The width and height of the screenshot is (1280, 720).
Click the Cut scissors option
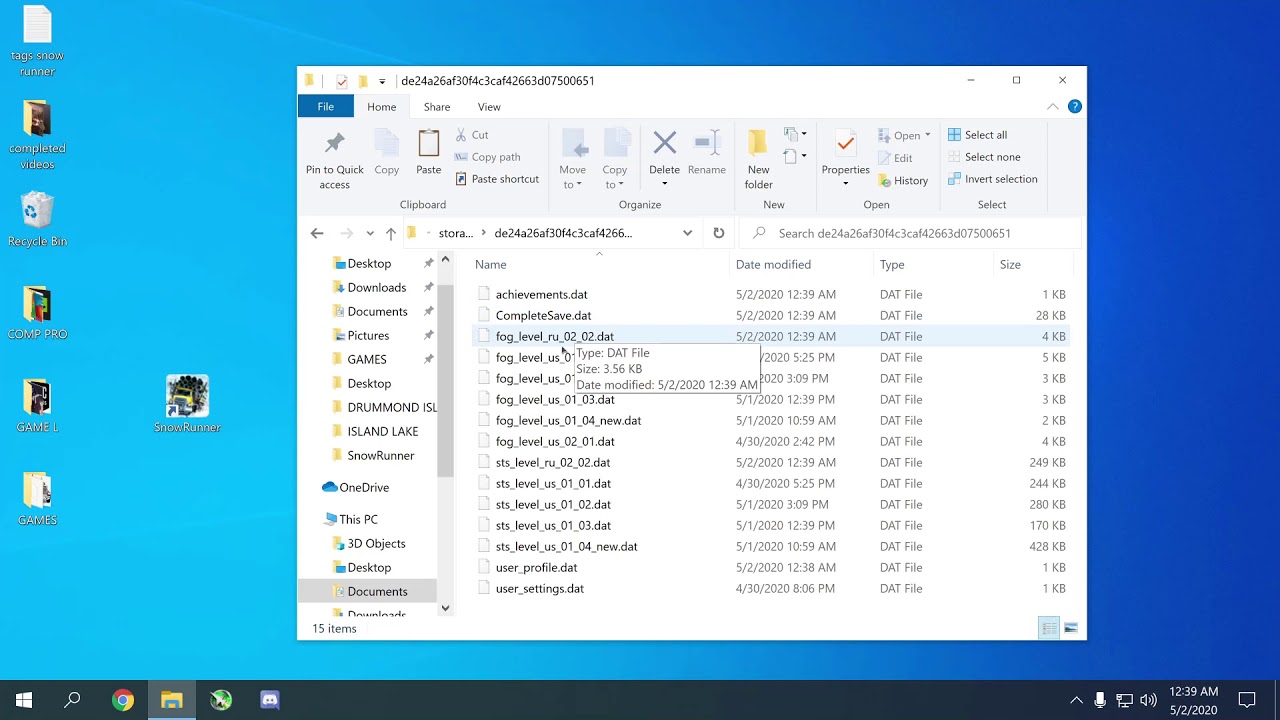click(472, 135)
